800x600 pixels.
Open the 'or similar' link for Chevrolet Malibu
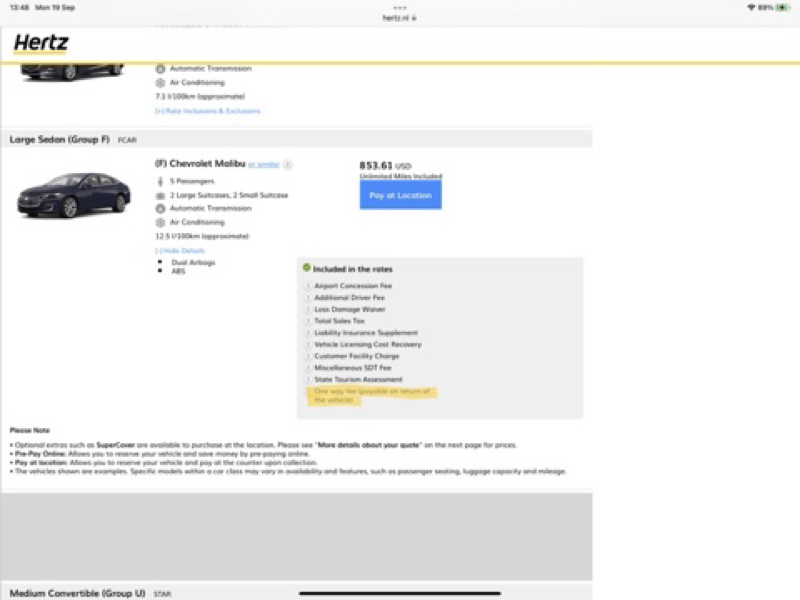[264, 164]
